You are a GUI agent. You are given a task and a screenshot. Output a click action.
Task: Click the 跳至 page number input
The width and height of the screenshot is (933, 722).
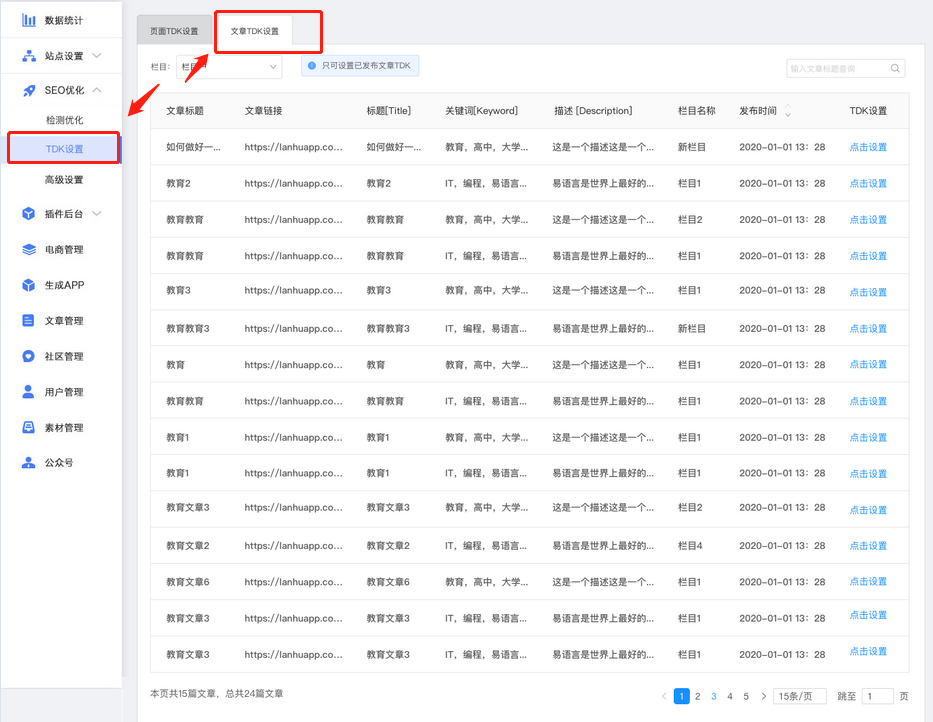tap(877, 696)
